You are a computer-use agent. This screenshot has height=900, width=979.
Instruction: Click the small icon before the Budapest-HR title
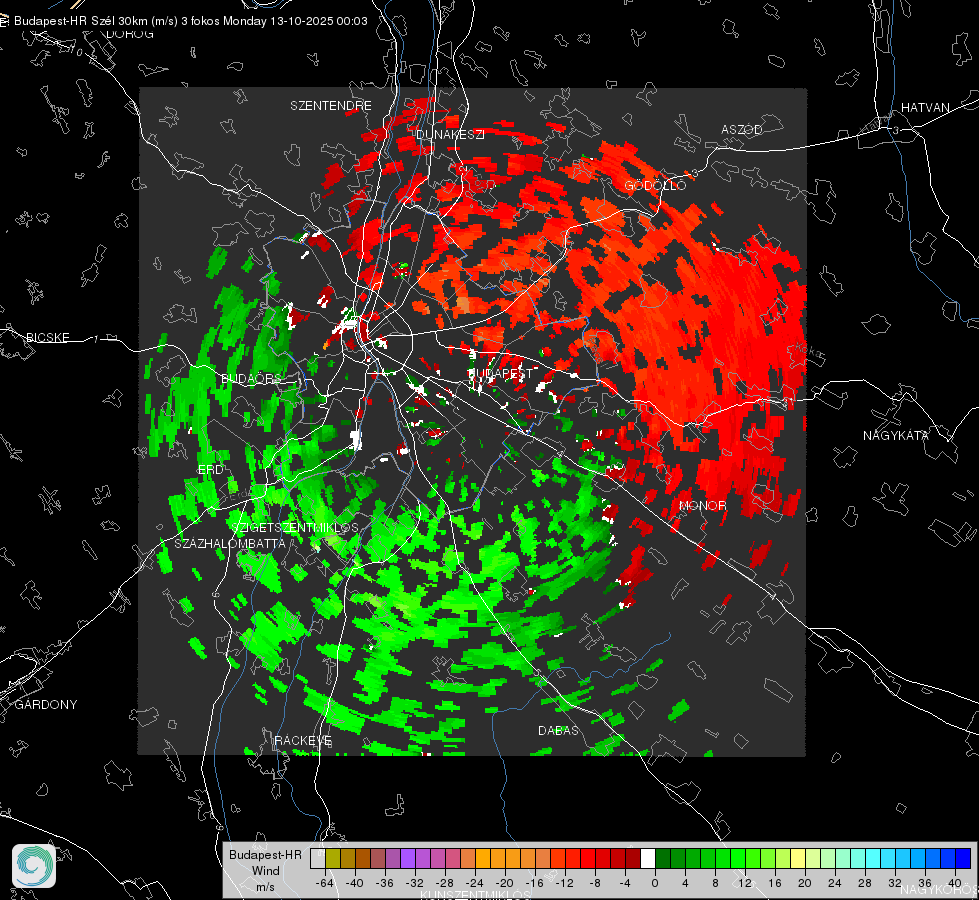[x=4, y=21]
